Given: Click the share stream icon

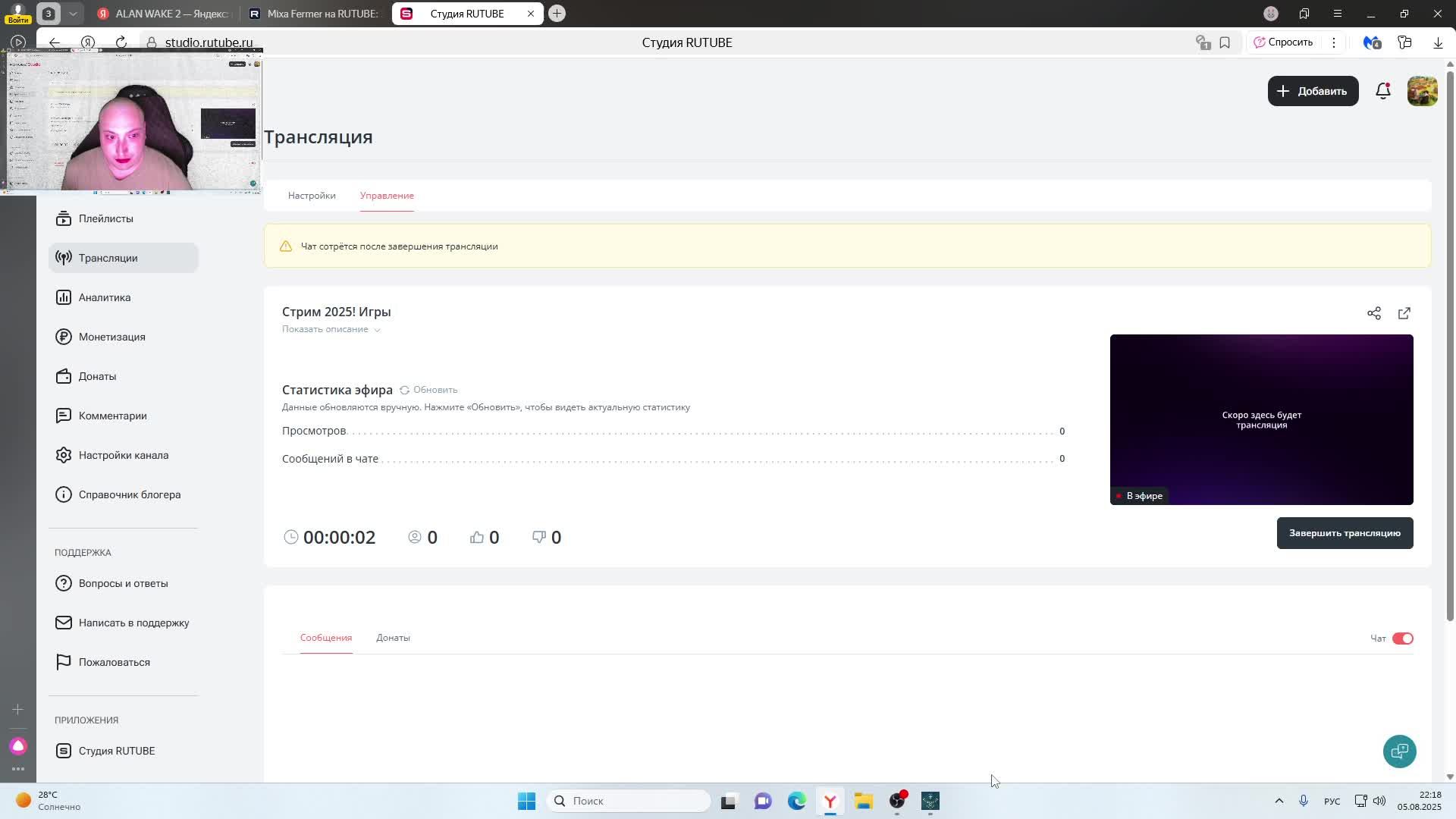Looking at the screenshot, I should (1373, 313).
